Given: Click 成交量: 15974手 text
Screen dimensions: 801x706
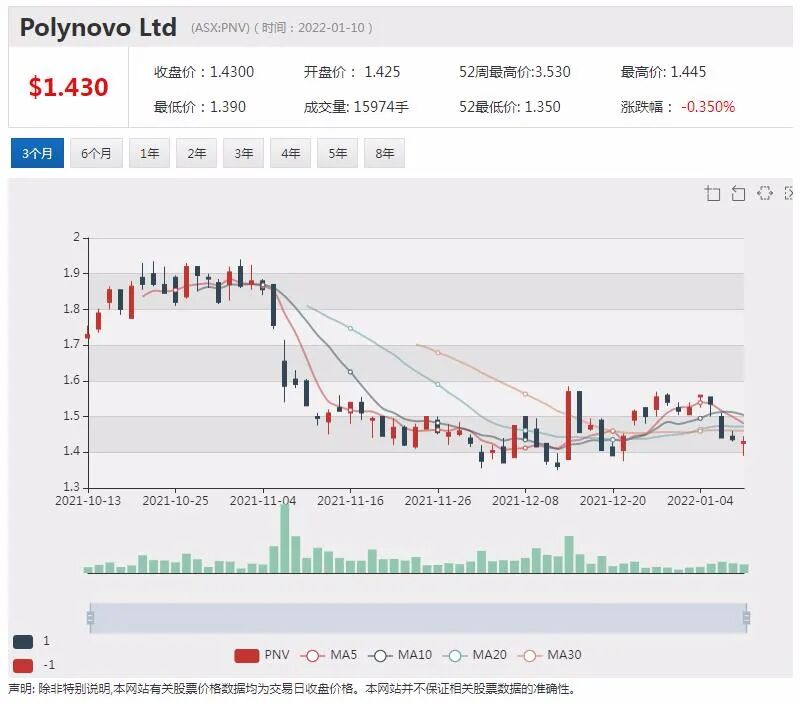Looking at the screenshot, I should 356,107.
